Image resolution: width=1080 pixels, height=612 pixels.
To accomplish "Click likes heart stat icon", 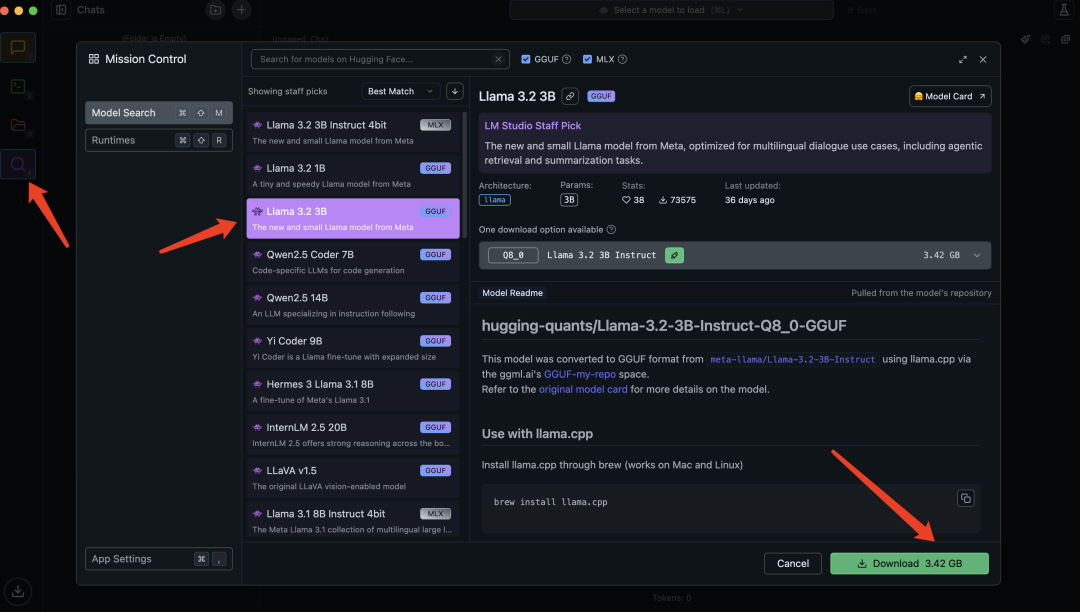I will 626,200.
